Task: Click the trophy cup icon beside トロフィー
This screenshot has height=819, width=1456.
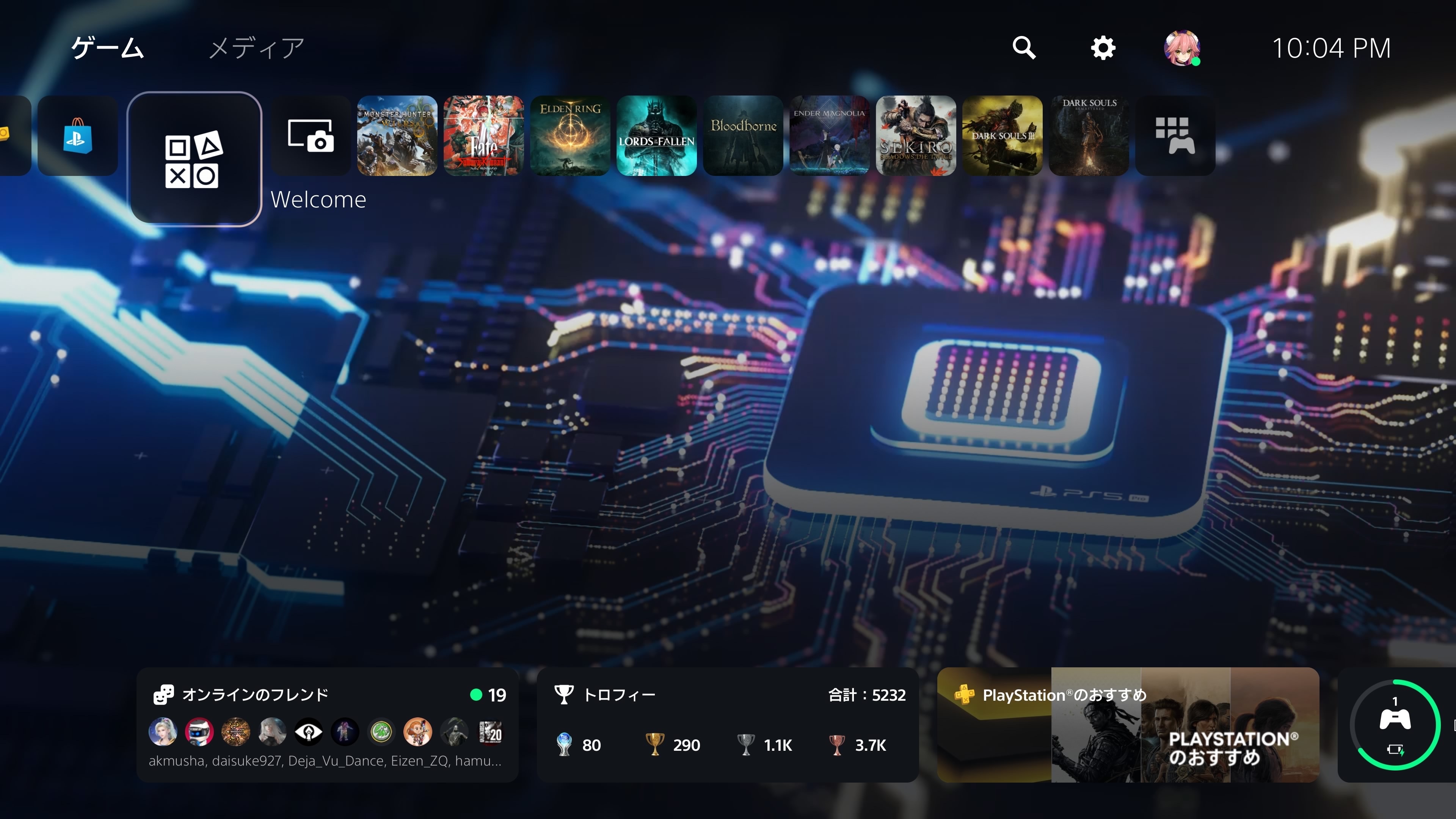Action: (x=563, y=695)
